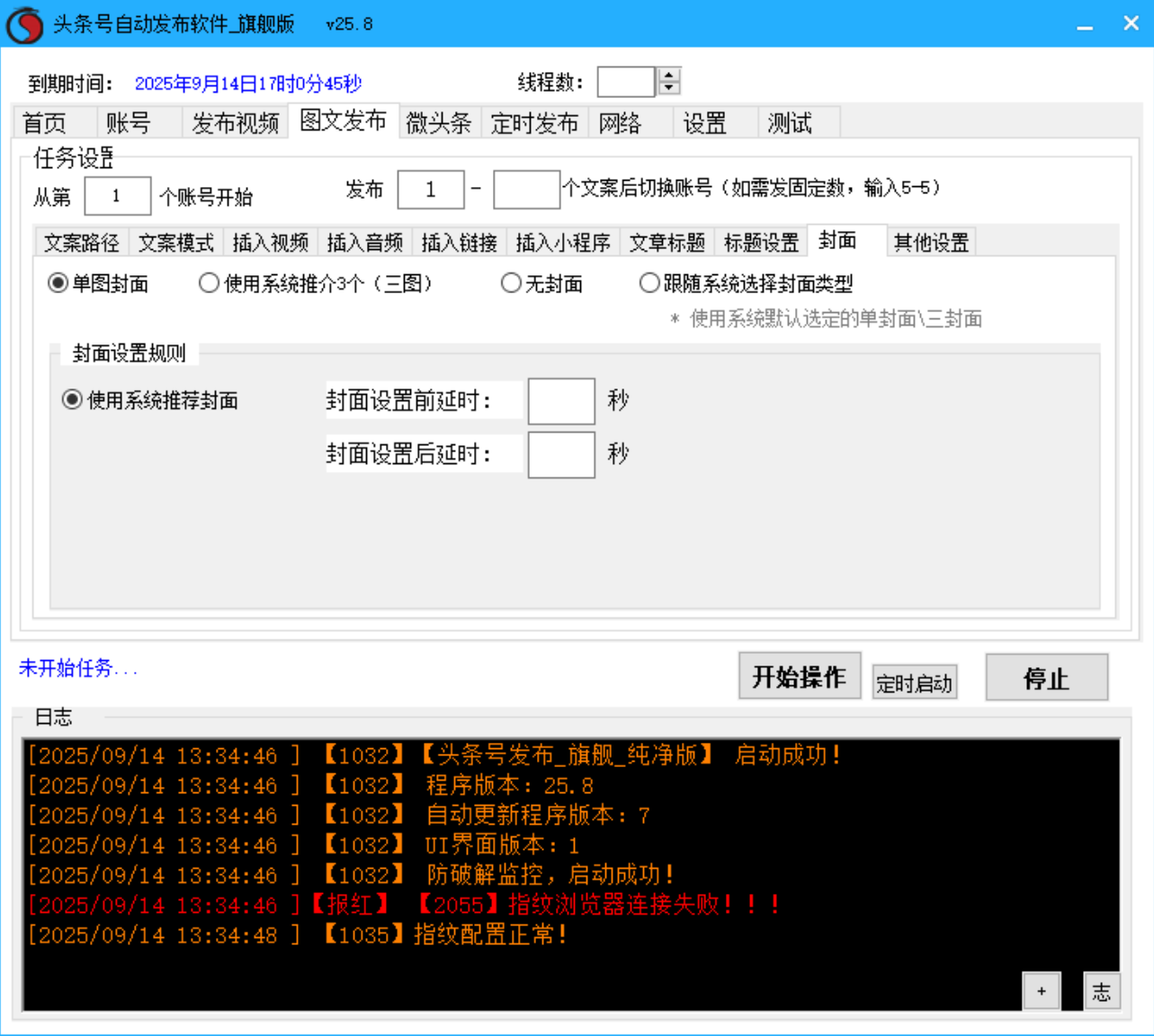Click the 线程数 up arrow
This screenshot has width=1154, height=1036.
pos(667,75)
